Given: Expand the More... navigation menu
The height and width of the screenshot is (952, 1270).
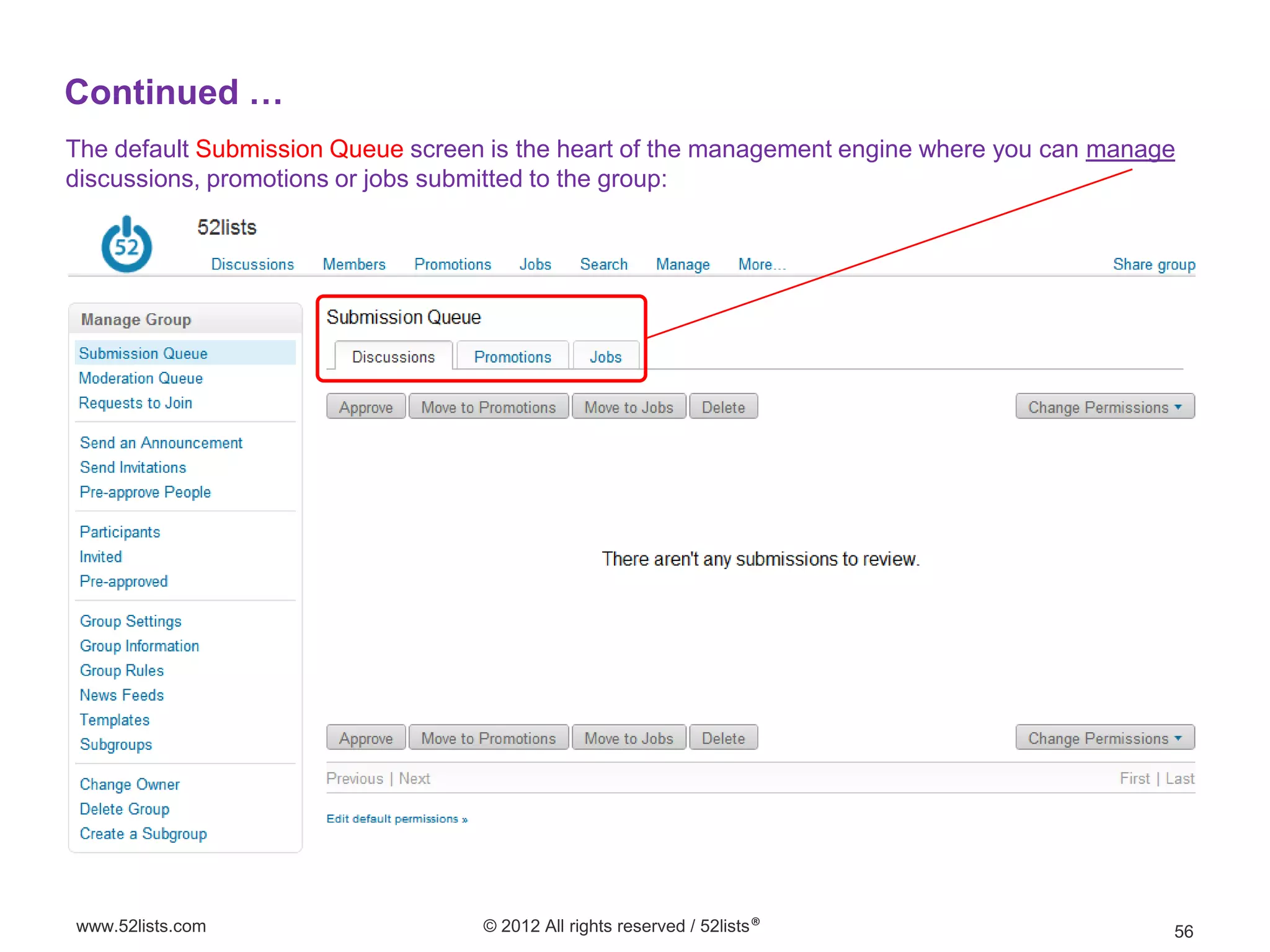Looking at the screenshot, I should [762, 265].
